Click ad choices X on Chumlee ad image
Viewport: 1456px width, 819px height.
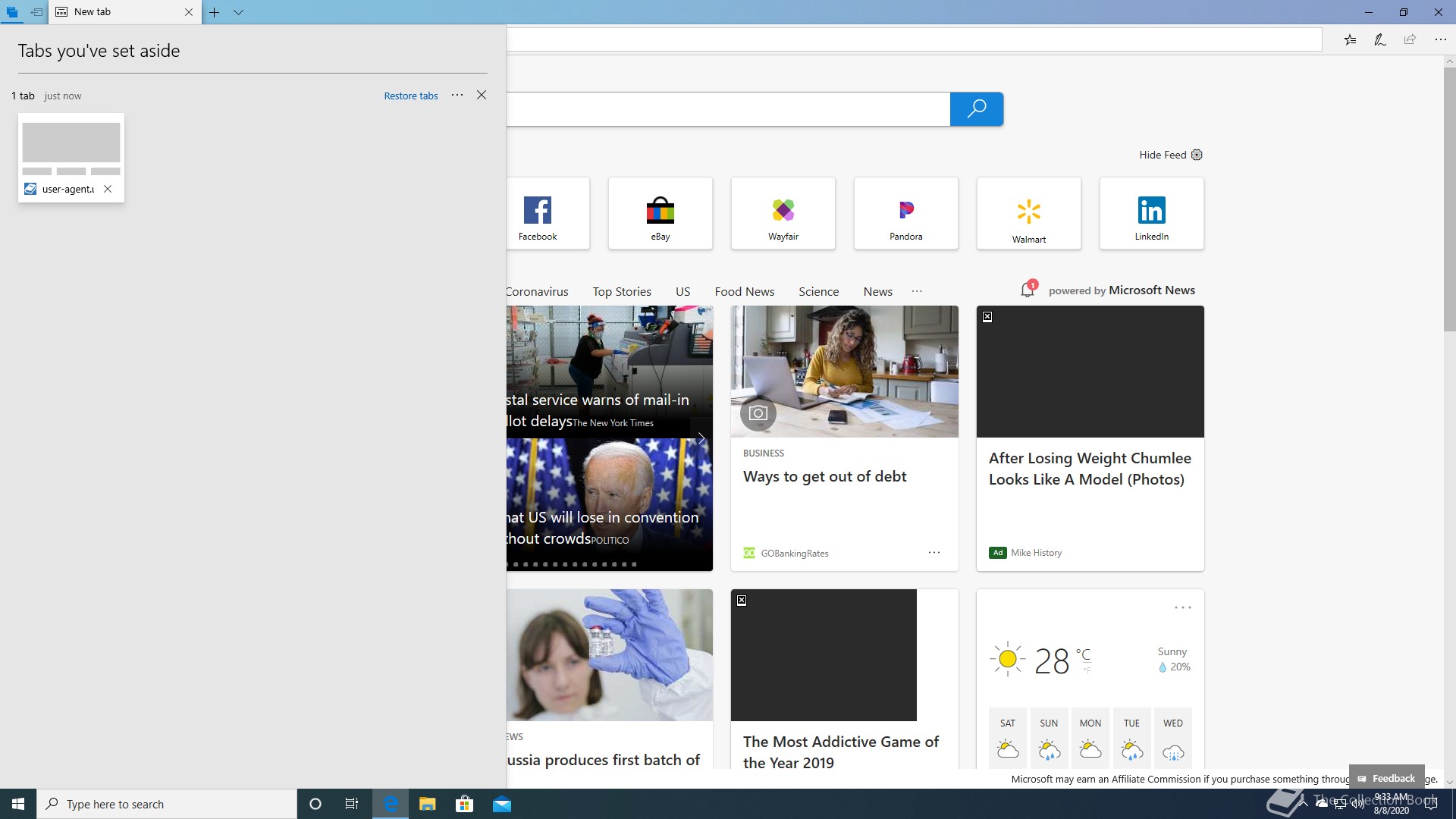point(987,317)
